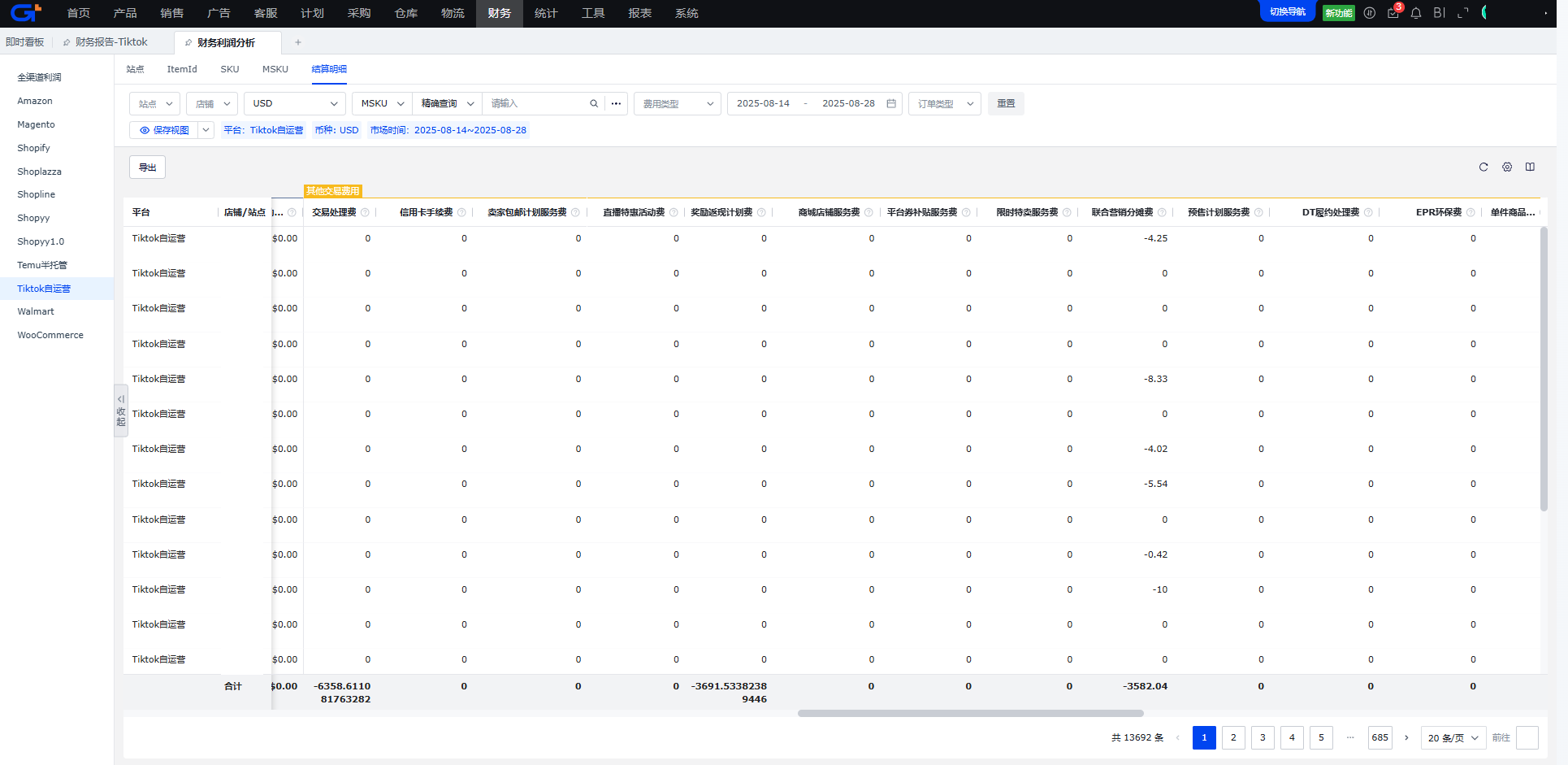Open the more options ellipsis next to search
Screen dimensions: 1568x765
(616, 103)
